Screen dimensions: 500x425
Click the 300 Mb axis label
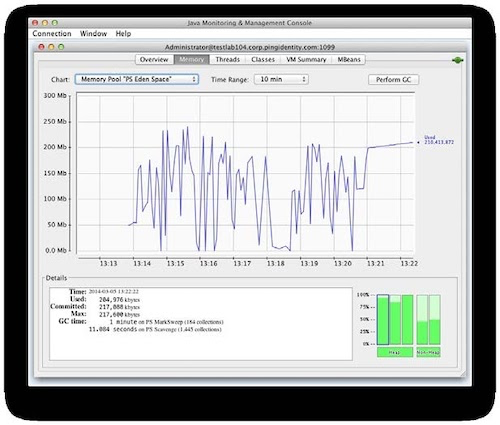pyautogui.click(x=55, y=95)
